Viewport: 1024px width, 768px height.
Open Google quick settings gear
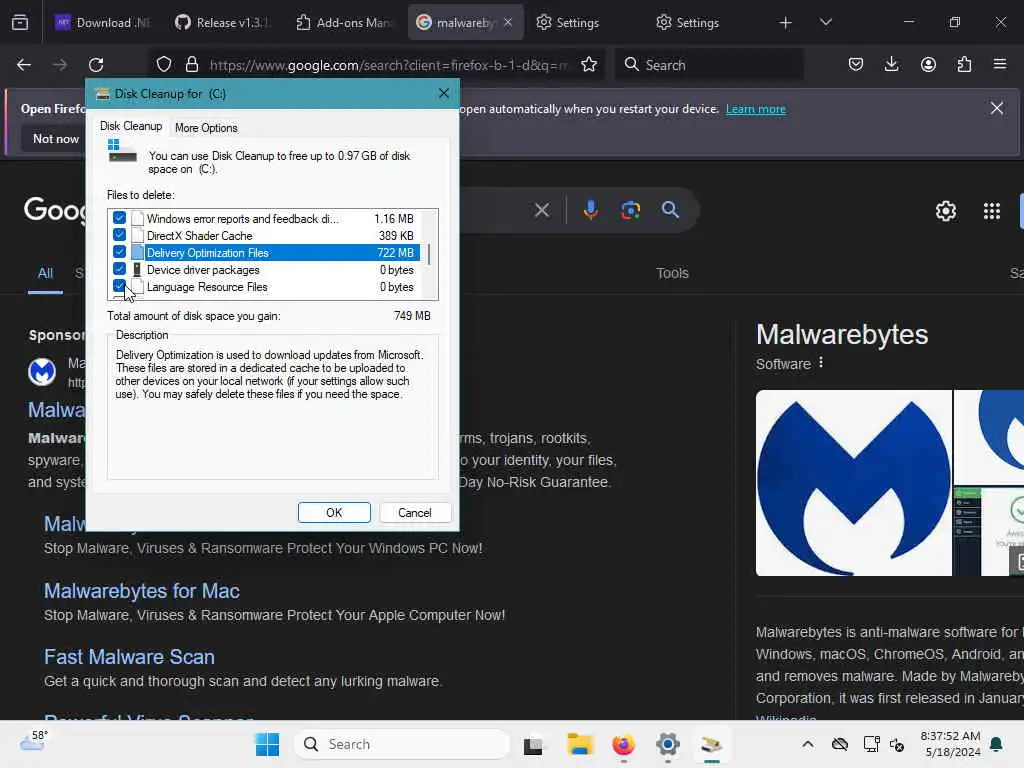click(x=946, y=211)
